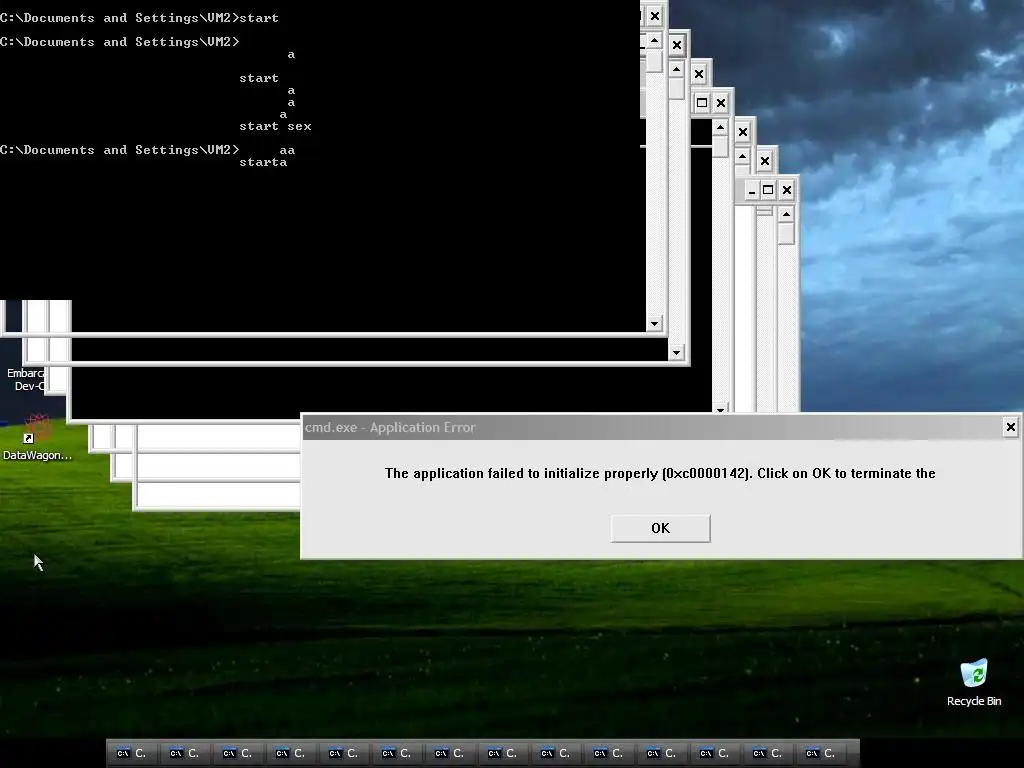This screenshot has height=768, width=1024.
Task: Minimize the rearmost command prompt window
Action: pos(752,191)
